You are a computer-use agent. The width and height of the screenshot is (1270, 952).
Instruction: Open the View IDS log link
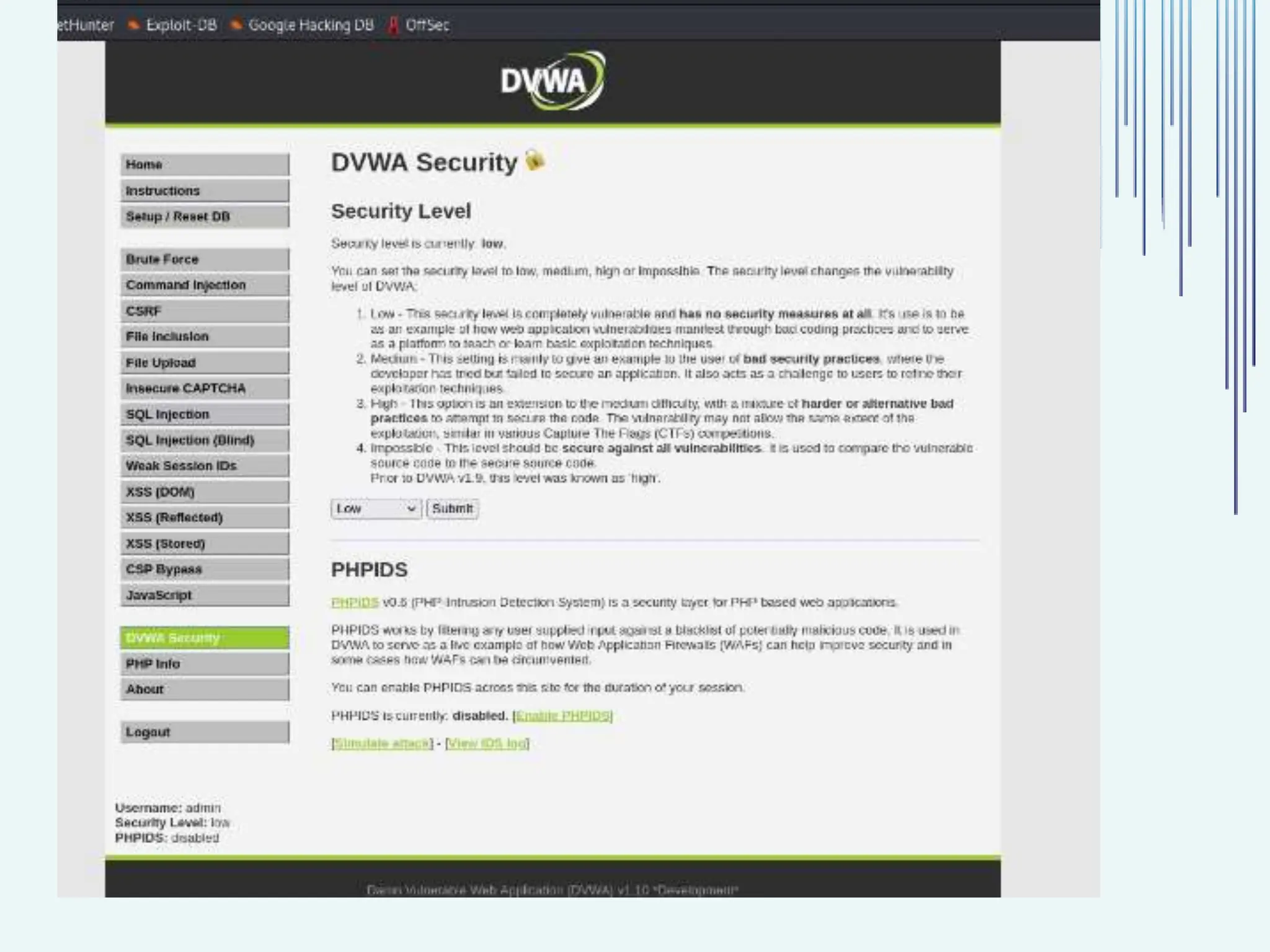click(487, 743)
